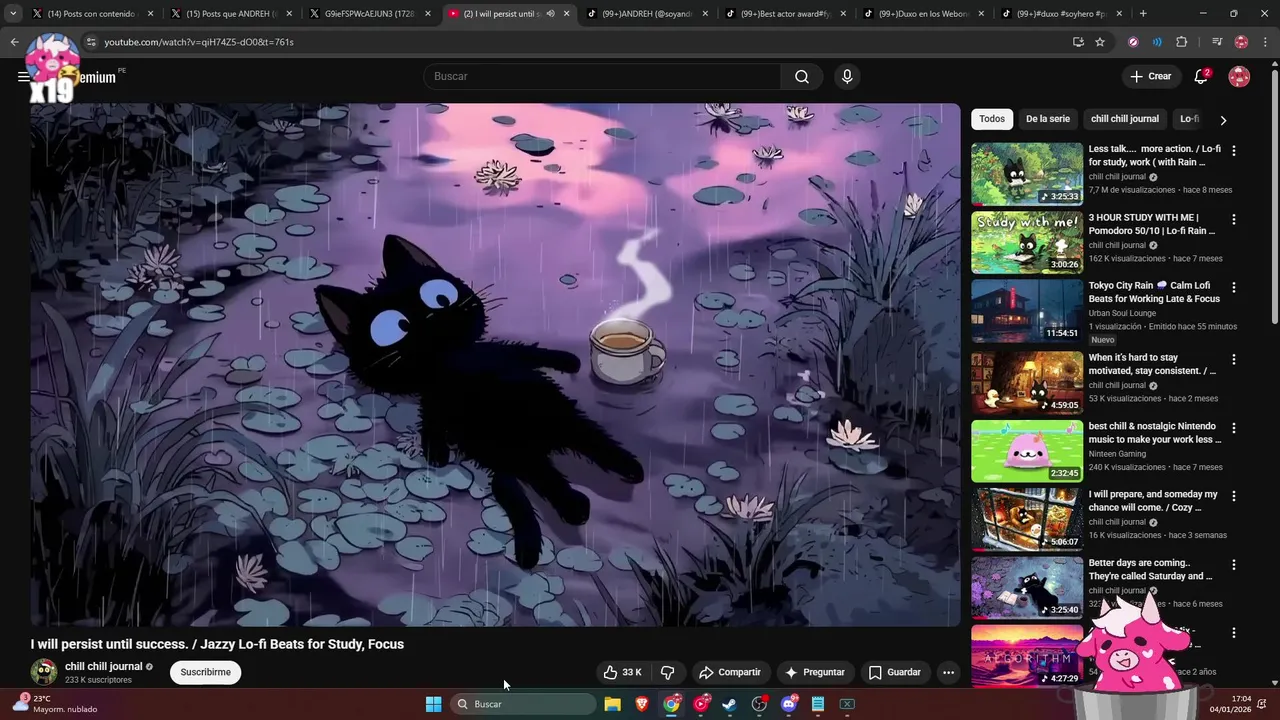1280x720 pixels.
Task: Open site information icon in address bar
Action: pos(91,42)
